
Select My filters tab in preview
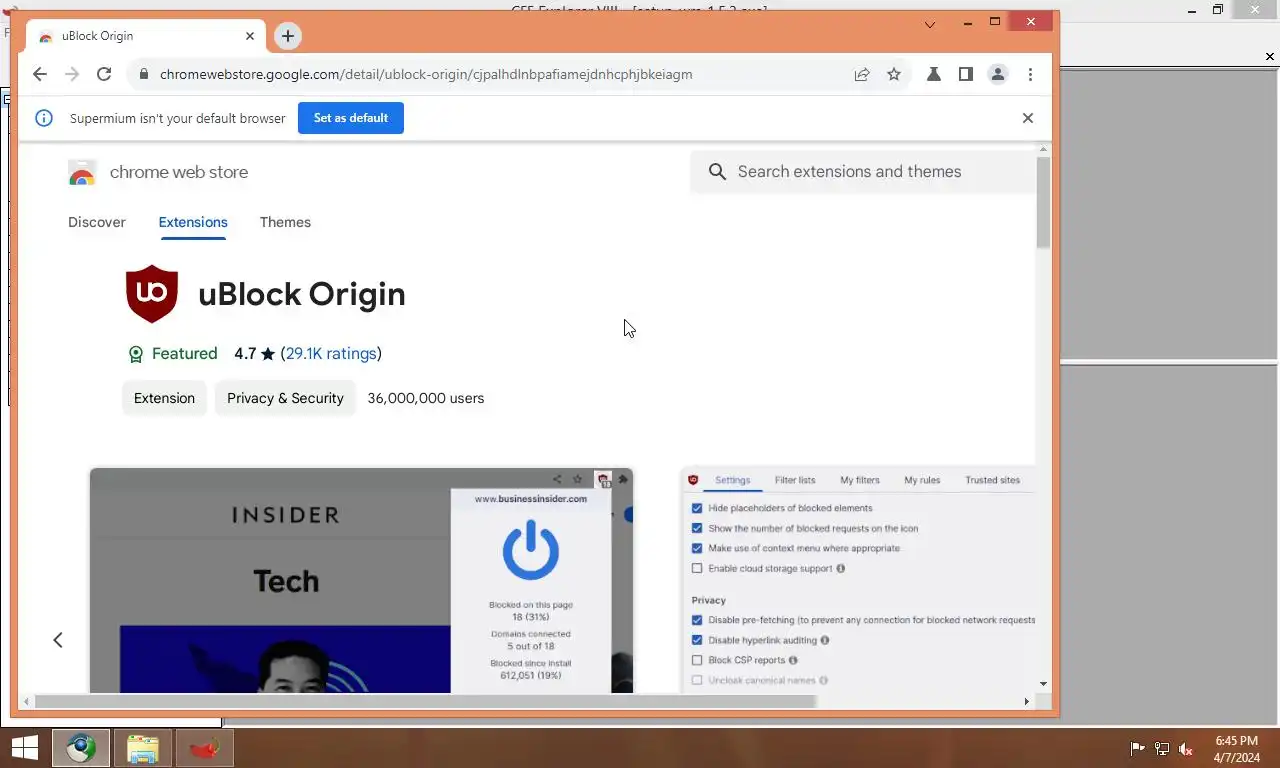coord(860,480)
